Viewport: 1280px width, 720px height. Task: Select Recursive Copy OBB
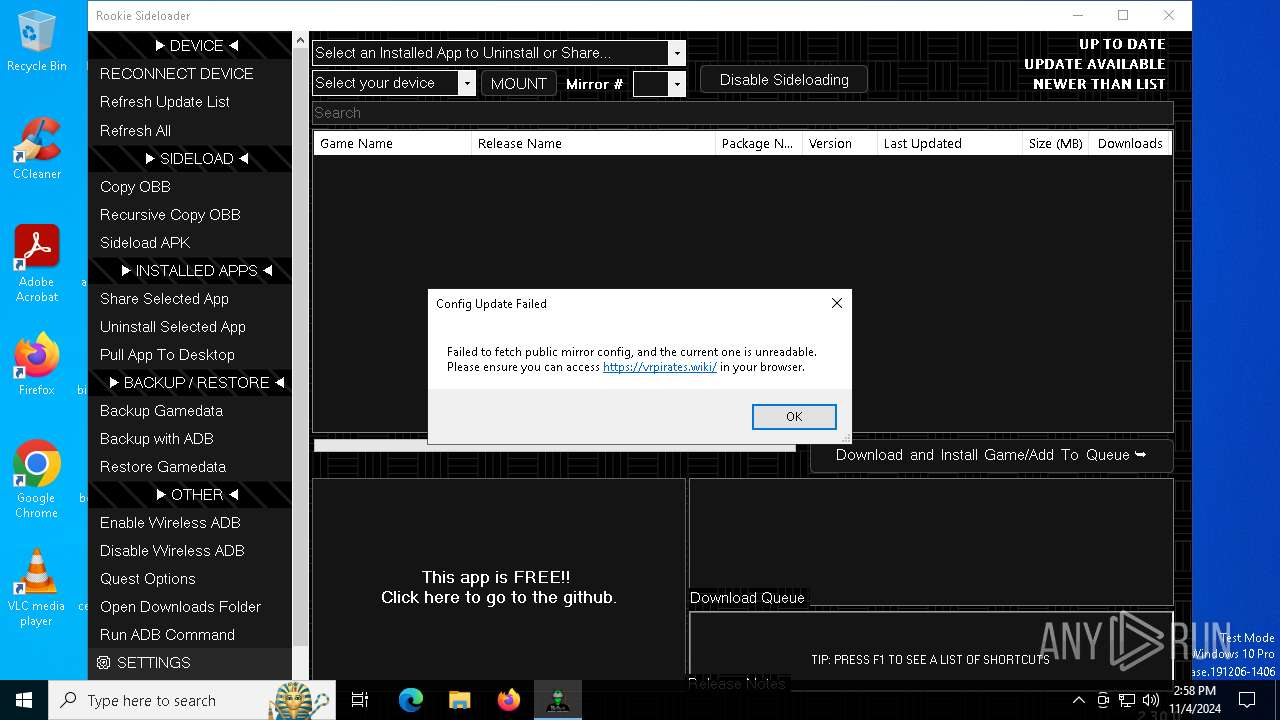190,215
